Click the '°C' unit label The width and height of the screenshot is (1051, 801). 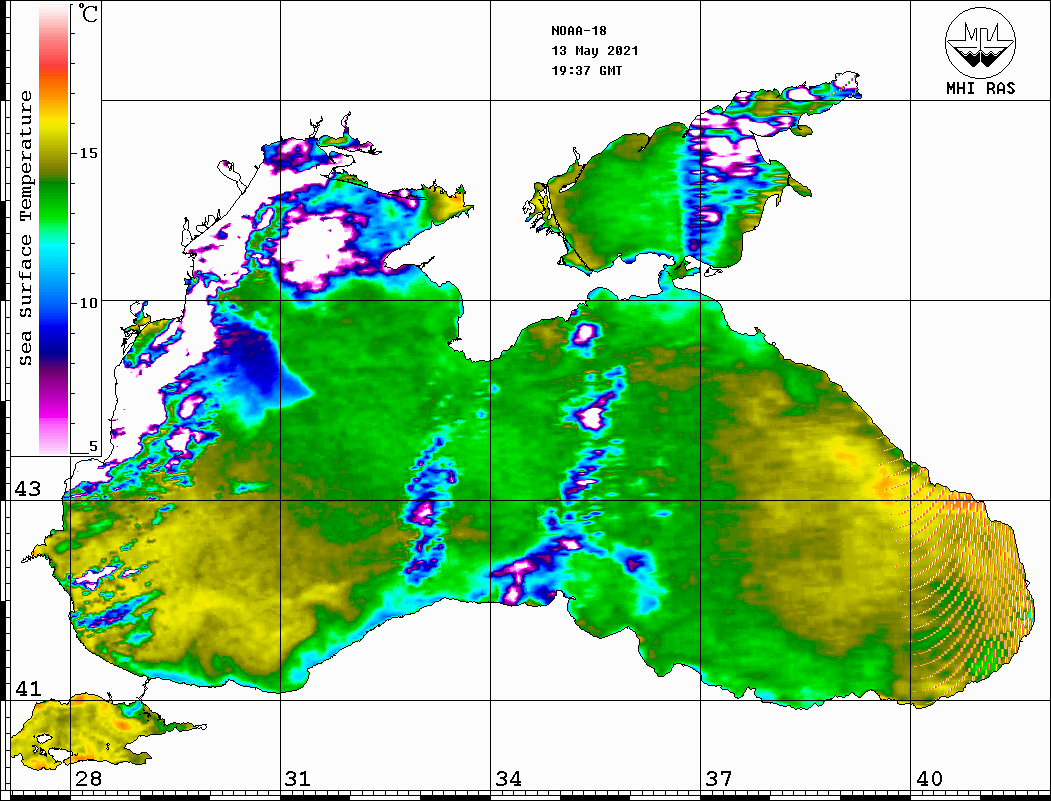point(87,13)
